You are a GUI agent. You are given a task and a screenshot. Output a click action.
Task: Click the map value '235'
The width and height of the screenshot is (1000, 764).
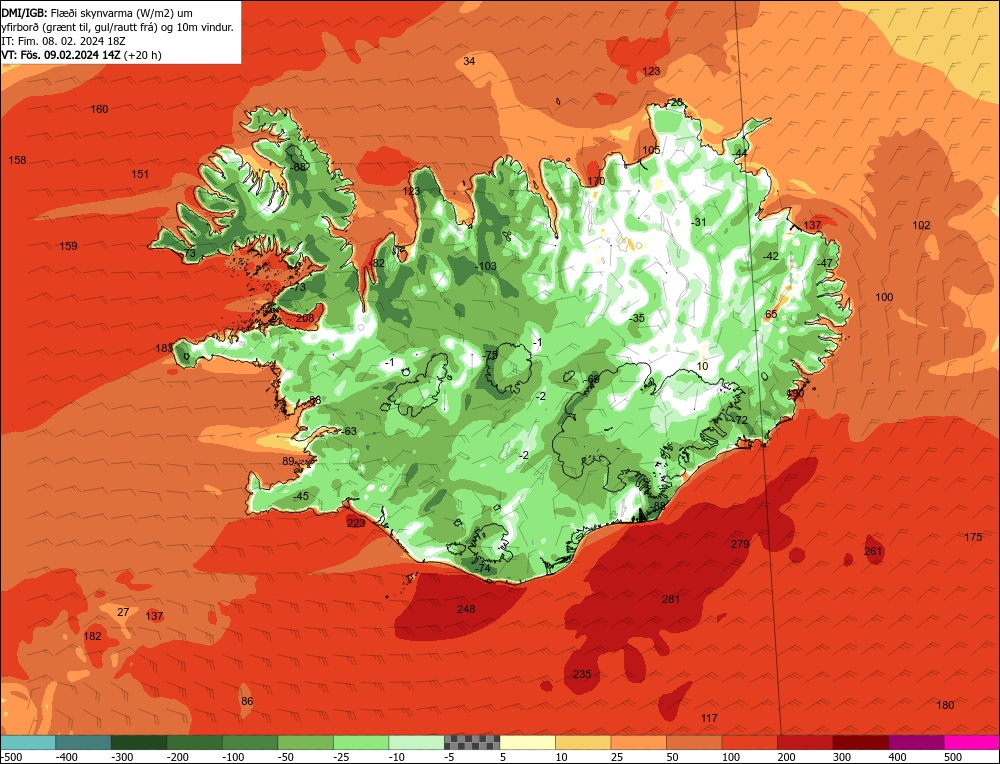581,674
